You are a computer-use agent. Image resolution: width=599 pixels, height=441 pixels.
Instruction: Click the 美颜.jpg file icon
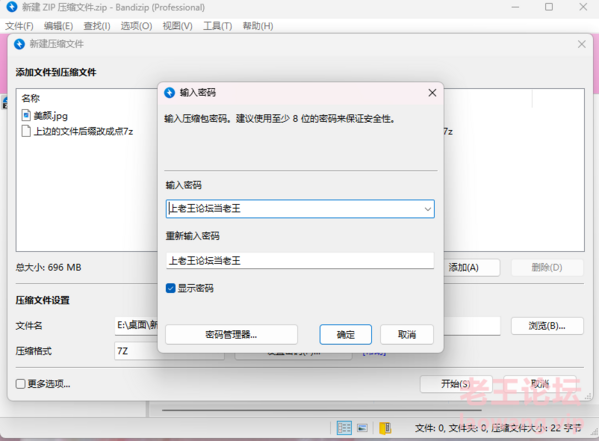[x=26, y=115]
